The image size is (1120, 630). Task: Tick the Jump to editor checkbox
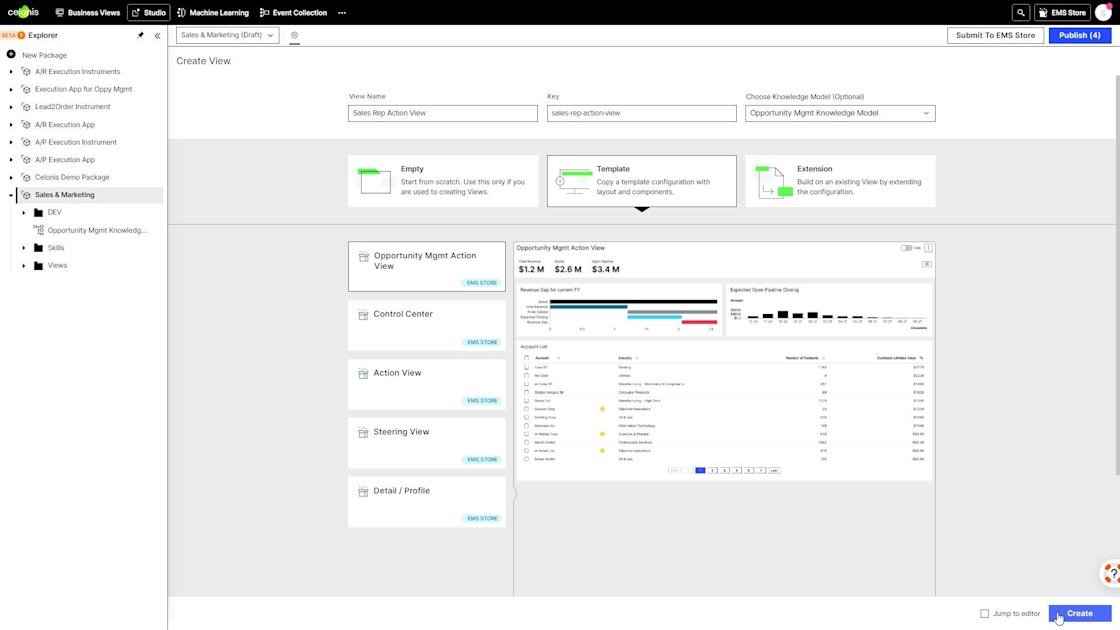(x=984, y=614)
